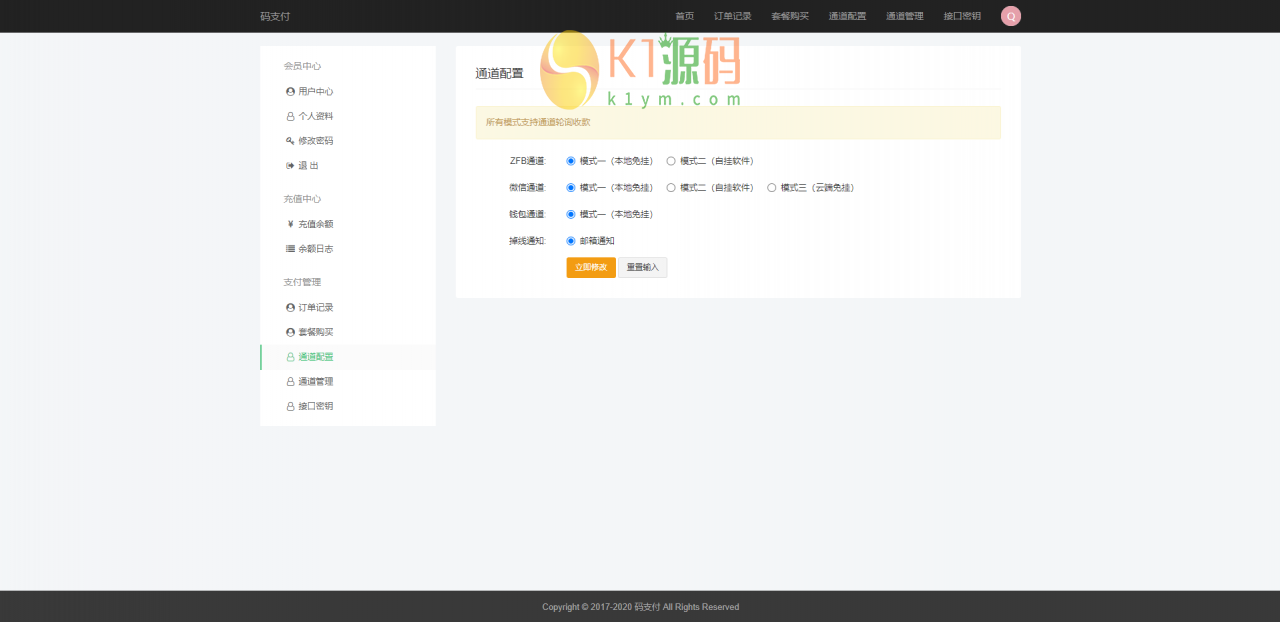Click the 套餐购买 icon in sidebar
Viewport: 1280px width, 622px height.
pyautogui.click(x=289, y=332)
